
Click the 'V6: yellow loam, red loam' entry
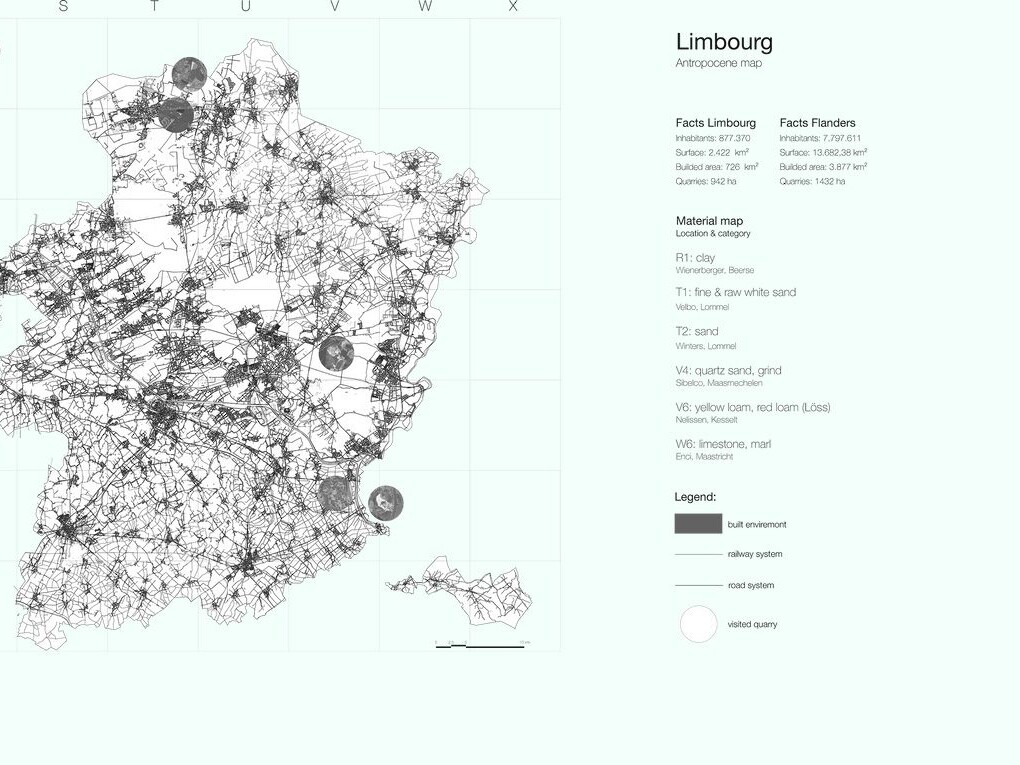point(753,408)
